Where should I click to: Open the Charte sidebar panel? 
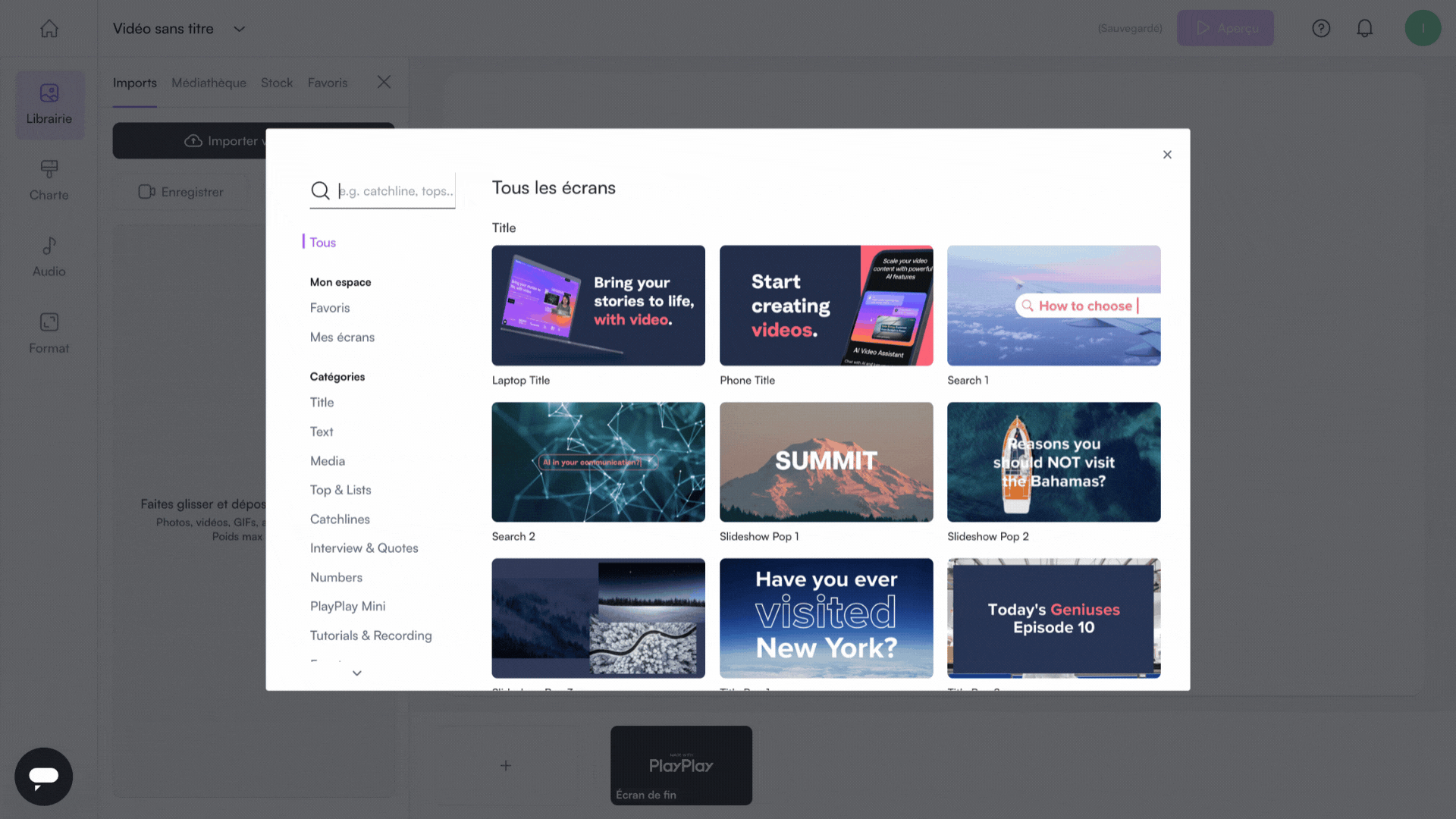(49, 180)
